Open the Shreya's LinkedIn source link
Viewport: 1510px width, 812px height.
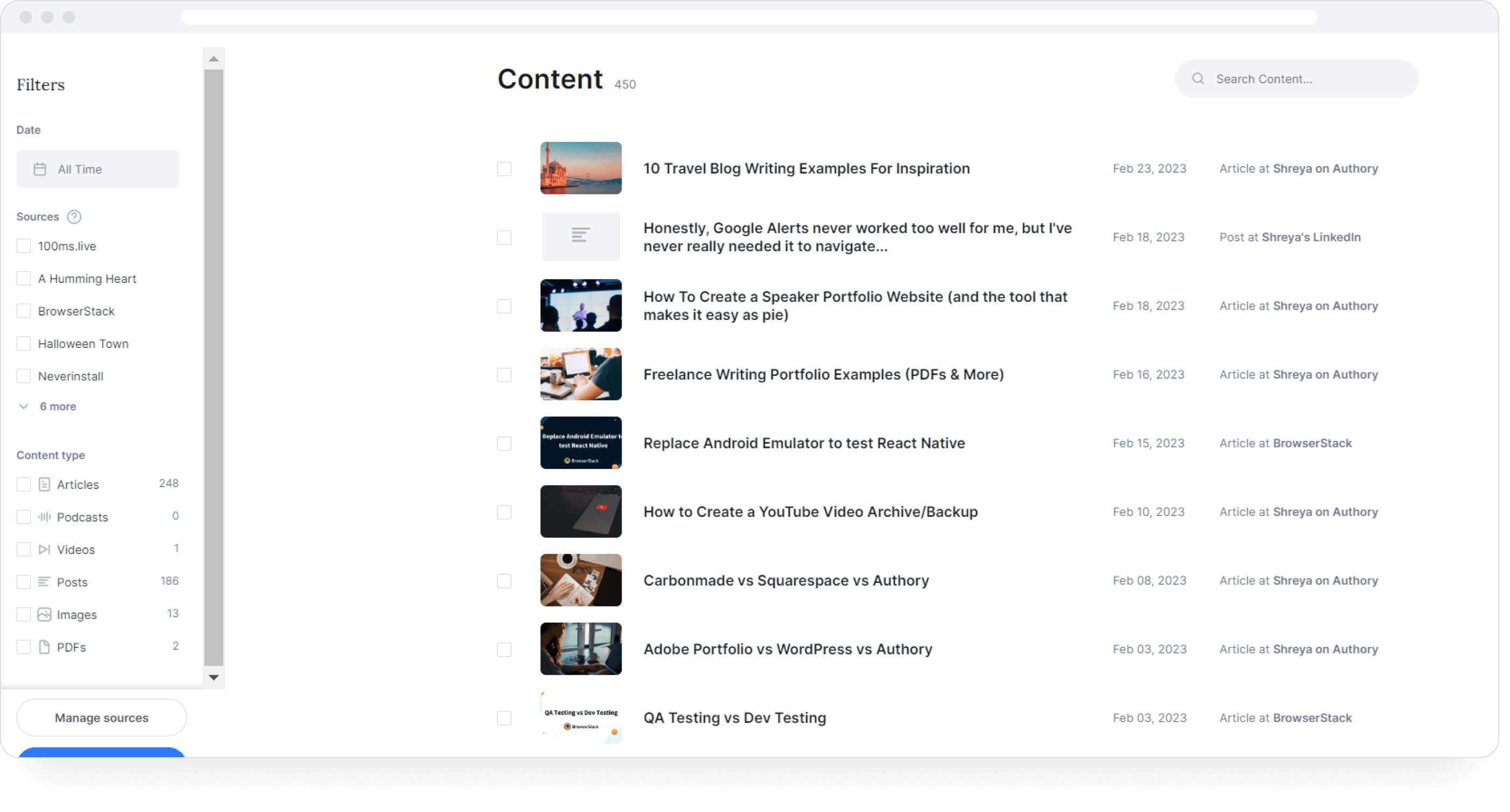click(1310, 237)
